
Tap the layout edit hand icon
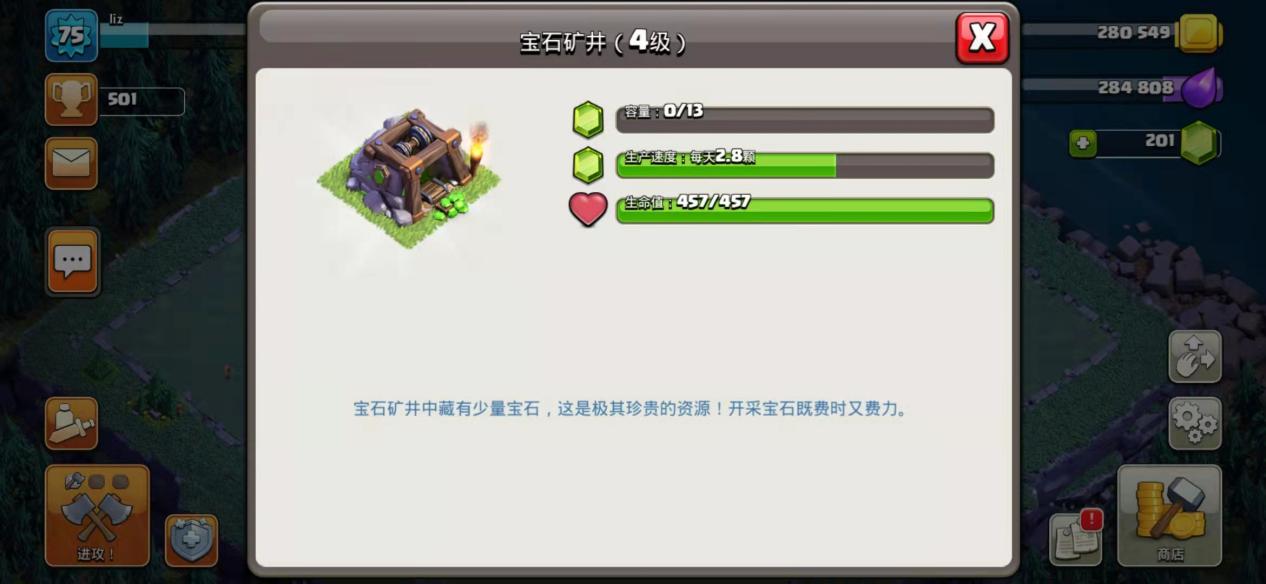pos(1195,357)
